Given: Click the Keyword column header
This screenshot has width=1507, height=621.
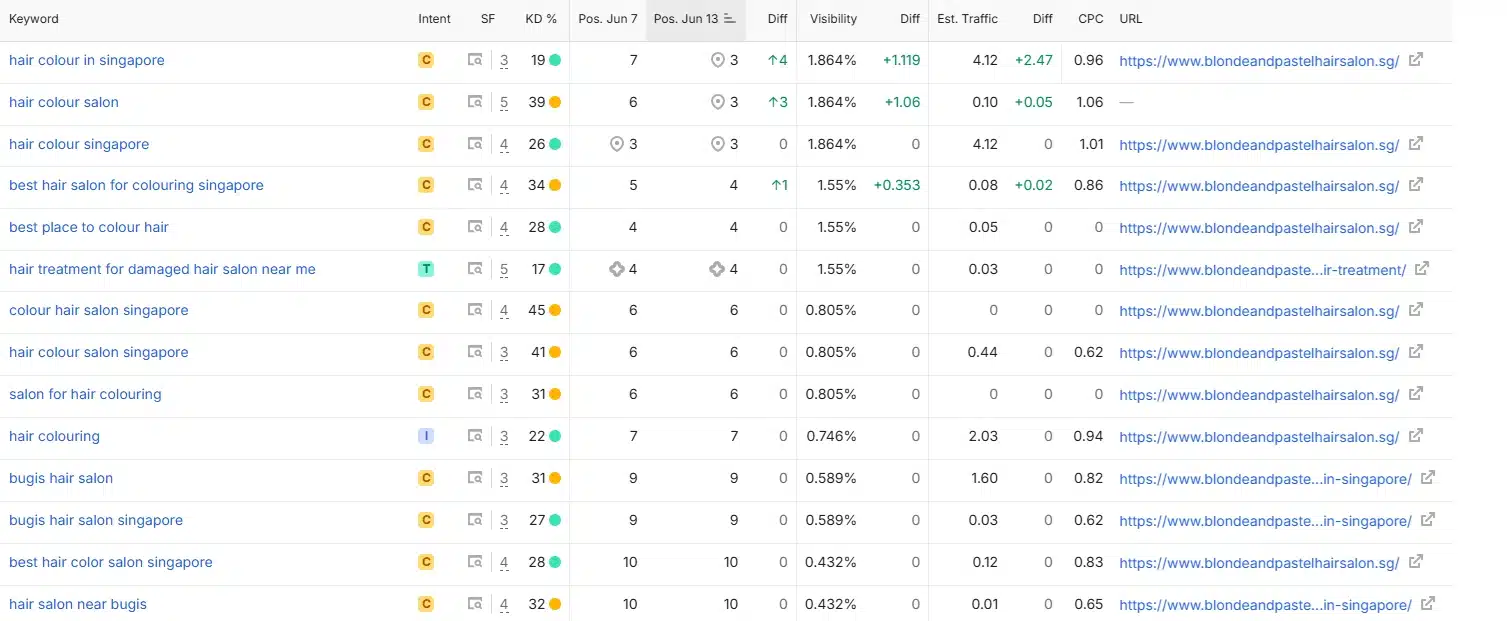Looking at the screenshot, I should click(x=34, y=19).
